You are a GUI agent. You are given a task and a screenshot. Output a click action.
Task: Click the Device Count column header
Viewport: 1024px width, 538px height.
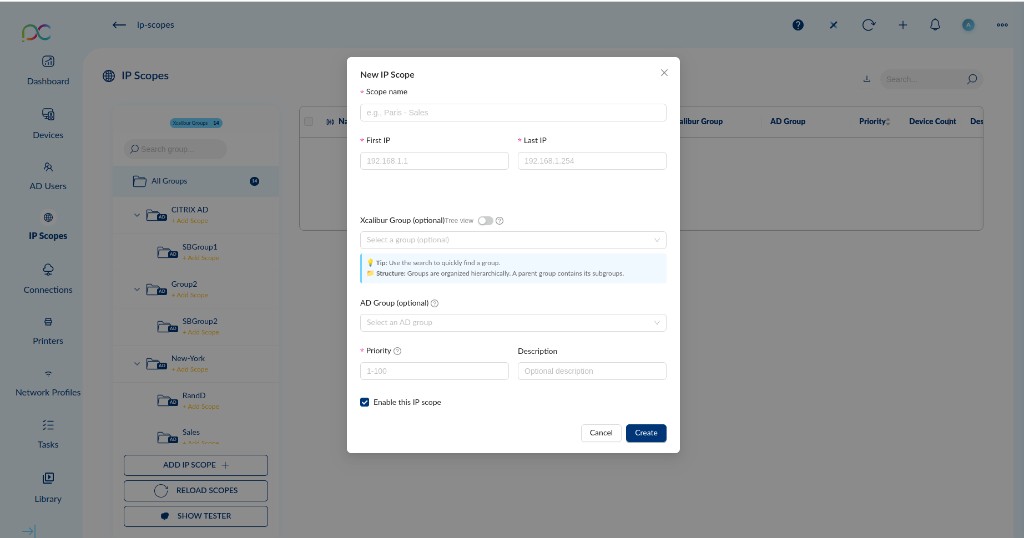(933, 121)
